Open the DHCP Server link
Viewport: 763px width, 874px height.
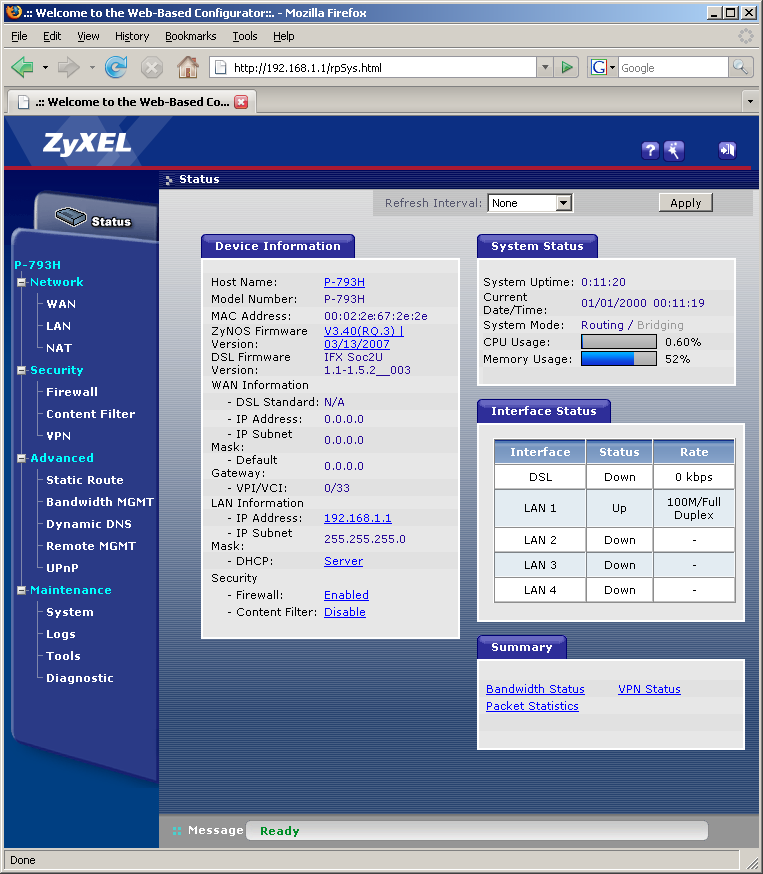[343, 561]
